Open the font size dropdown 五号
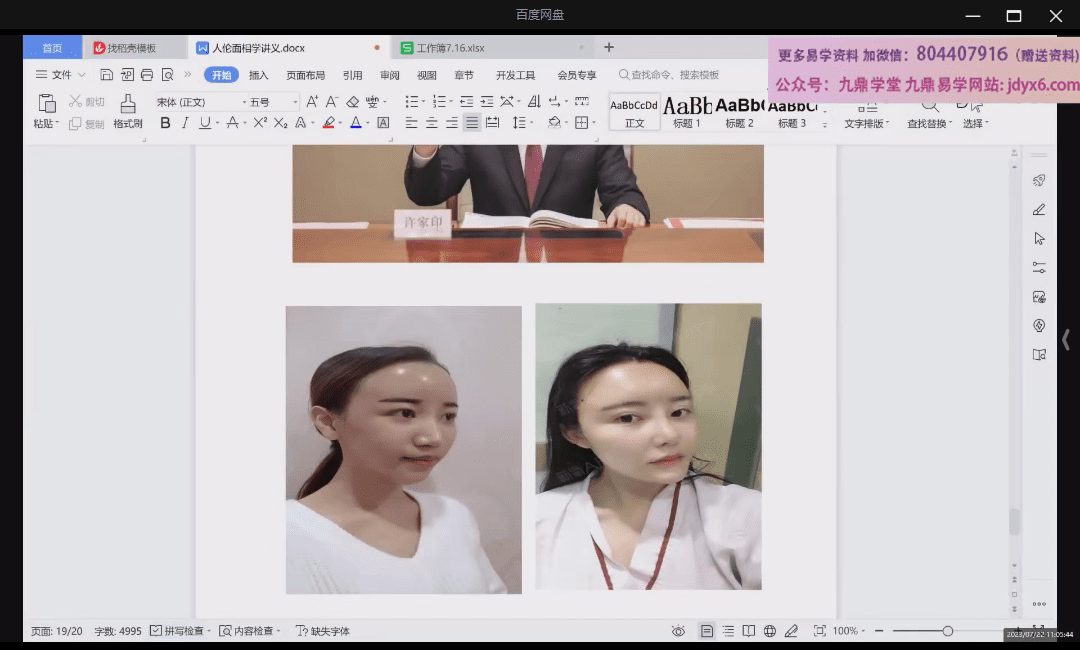The width and height of the screenshot is (1080, 650). 273,102
